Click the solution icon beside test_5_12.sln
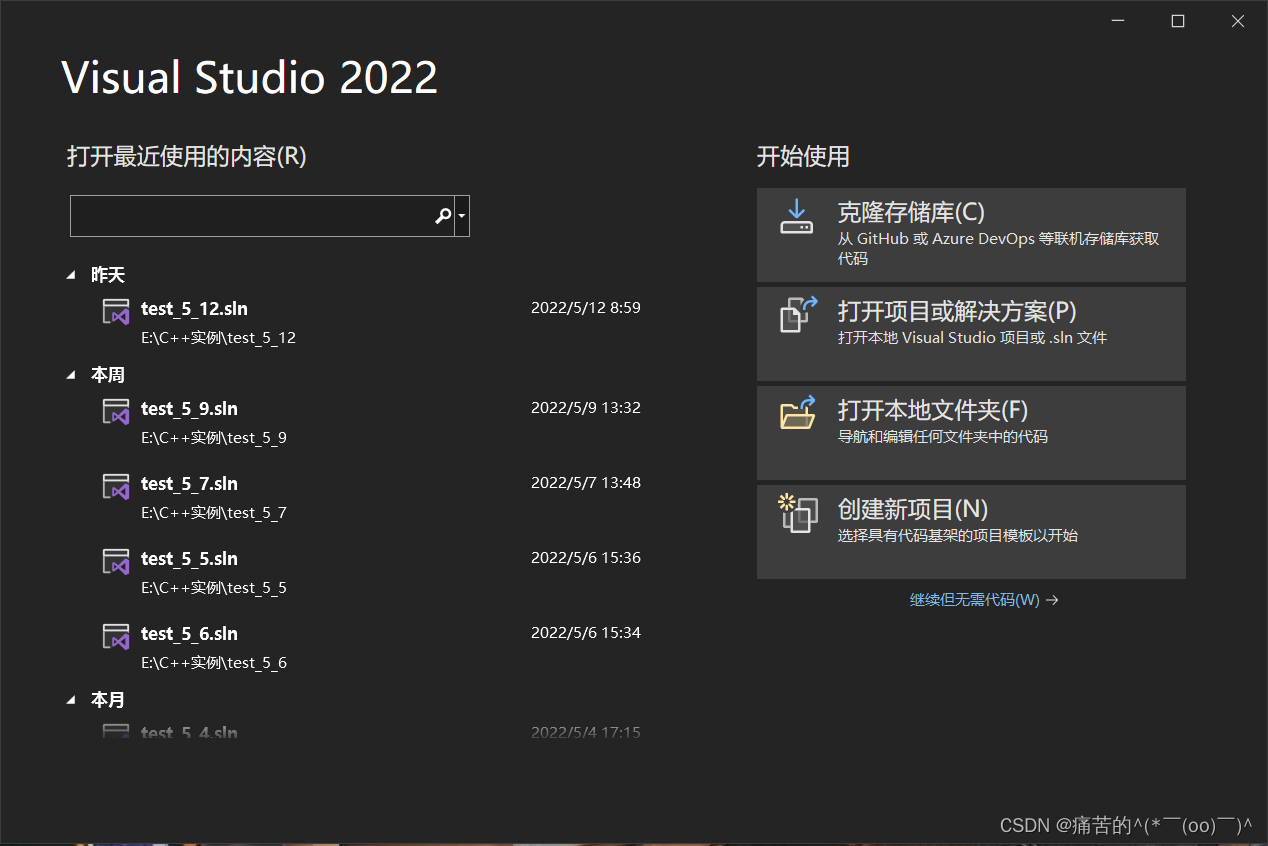 pos(116,311)
